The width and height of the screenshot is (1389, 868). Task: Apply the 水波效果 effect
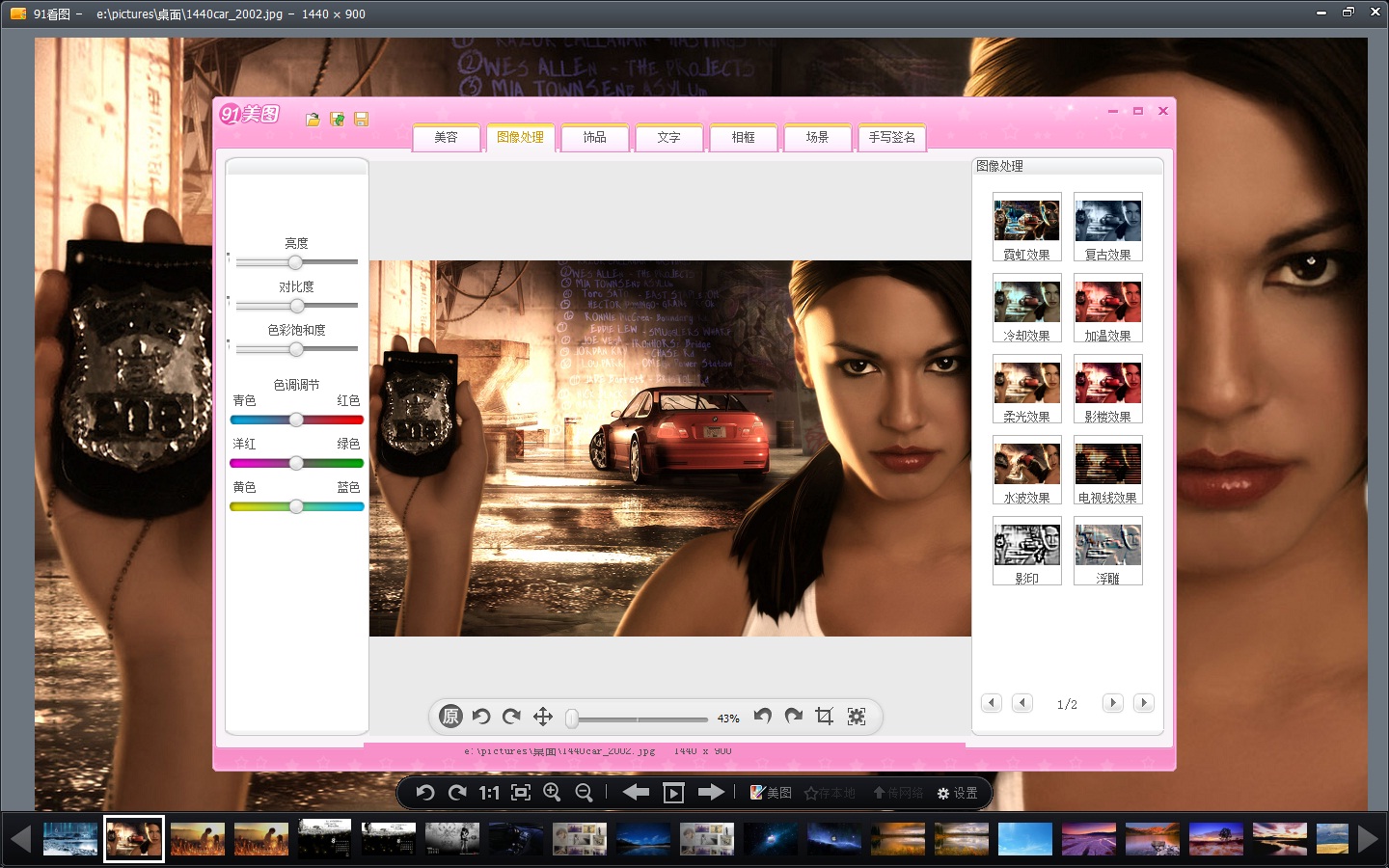pos(1027,471)
